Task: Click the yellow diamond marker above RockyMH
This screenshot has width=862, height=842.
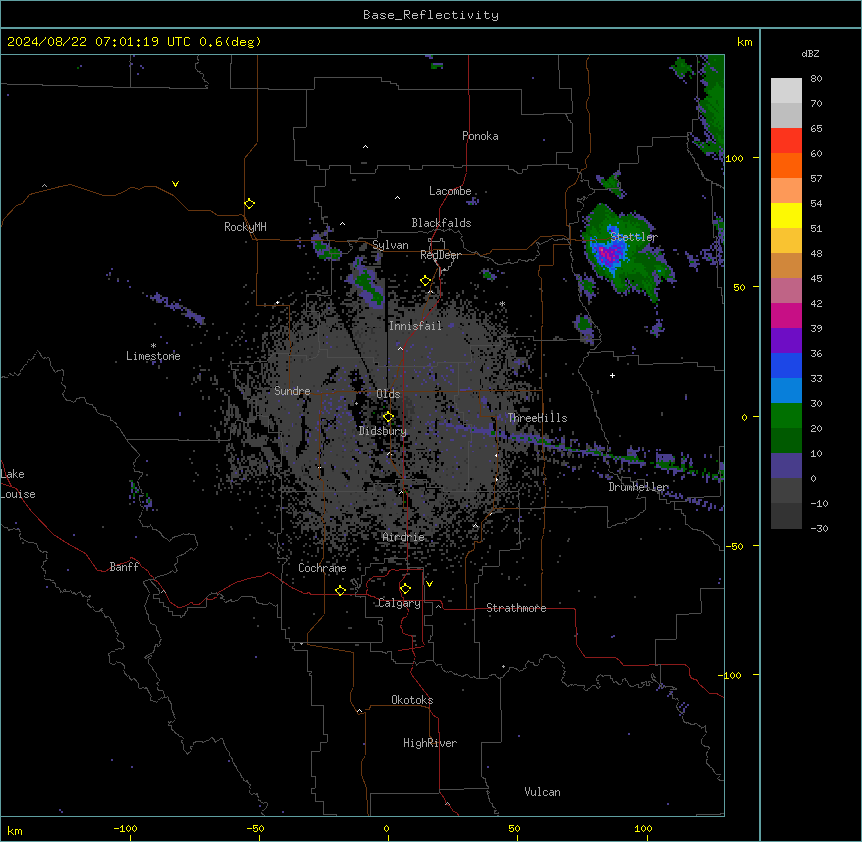Action: click(x=250, y=204)
